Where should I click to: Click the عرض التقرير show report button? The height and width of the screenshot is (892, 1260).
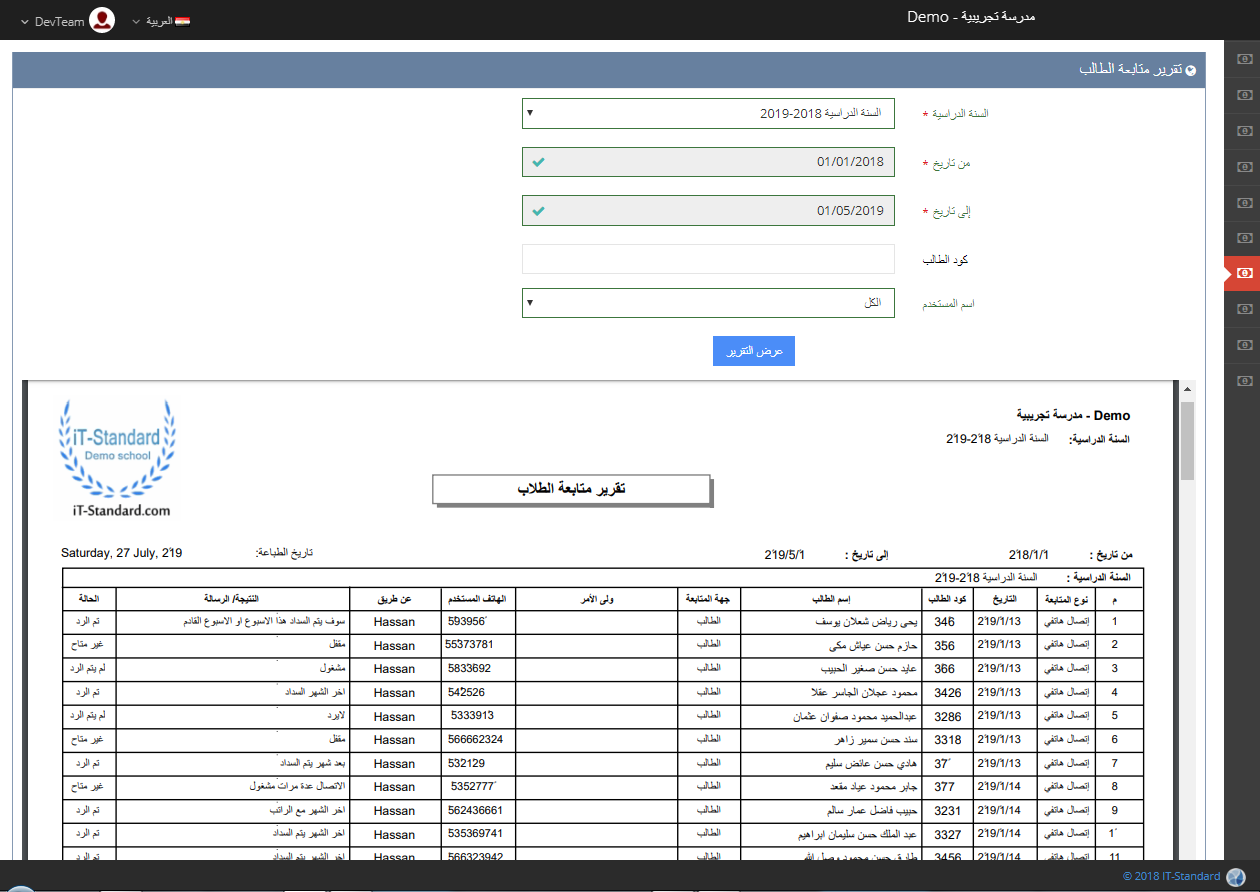point(753,351)
